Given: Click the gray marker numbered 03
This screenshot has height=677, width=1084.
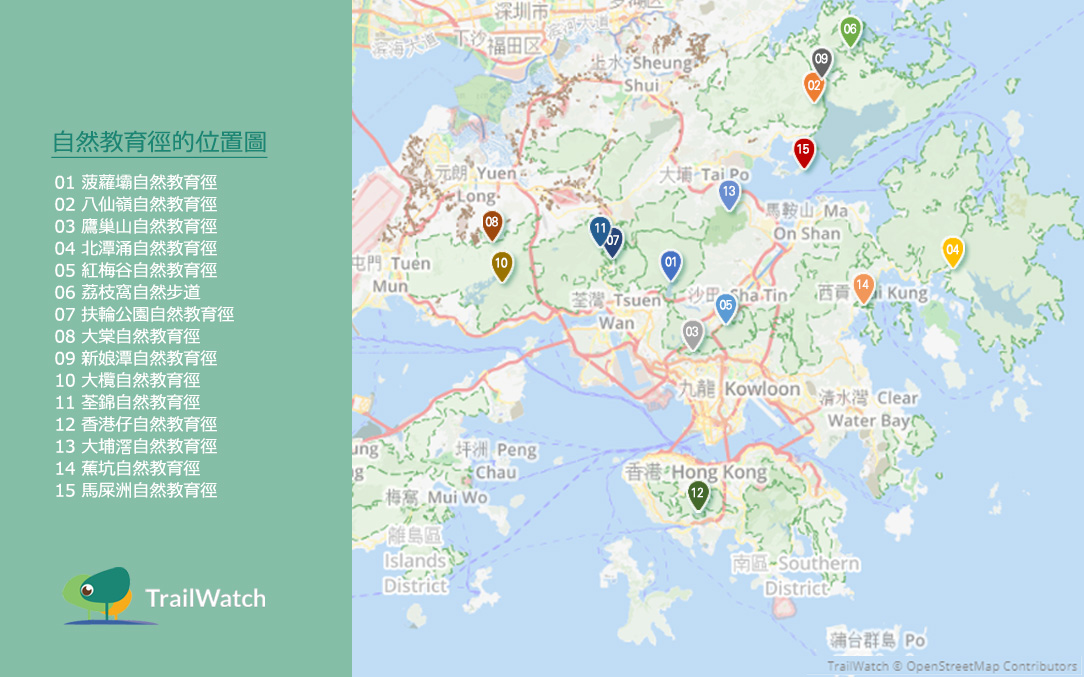Looking at the screenshot, I should 692,333.
